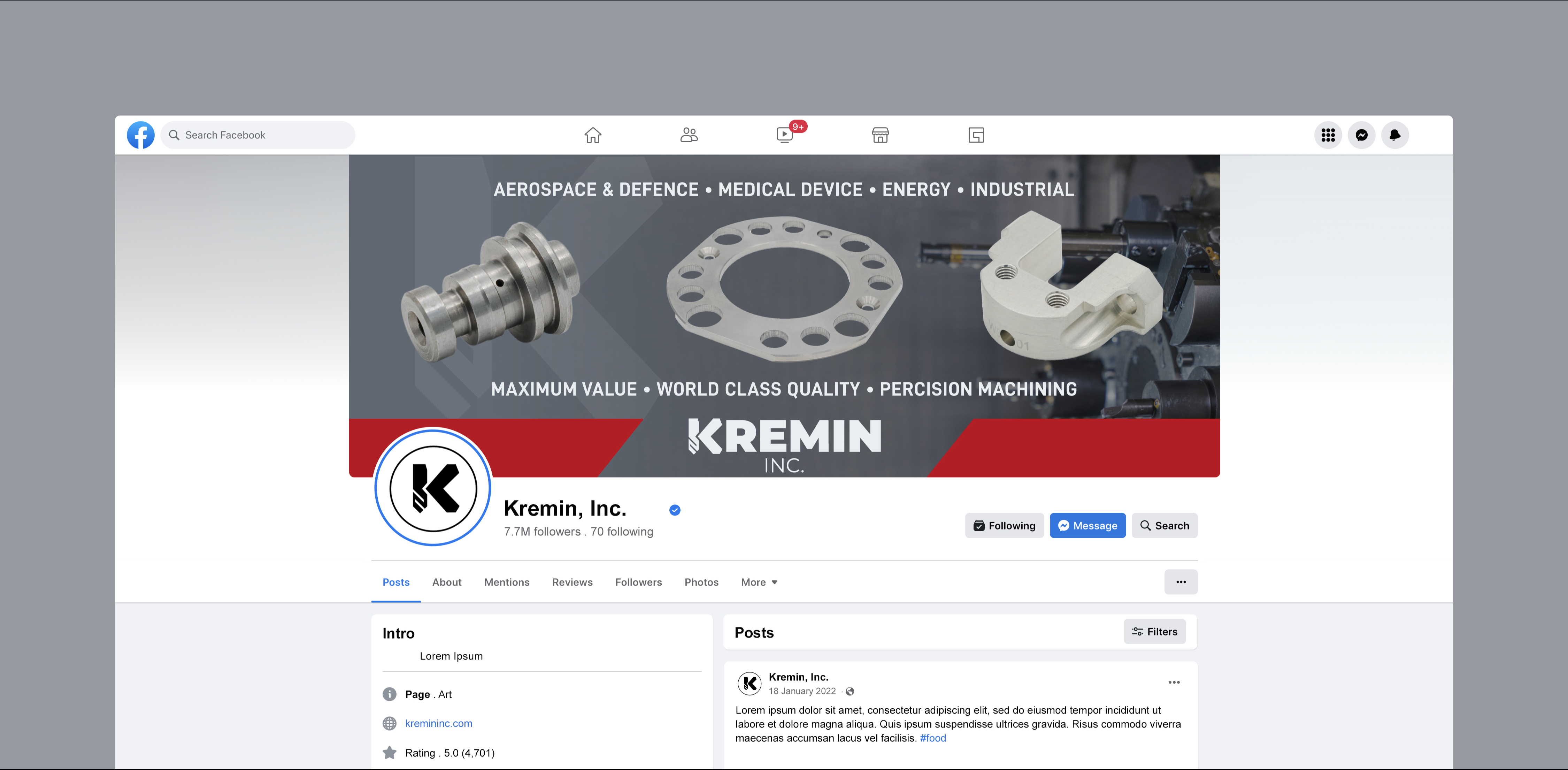Screen dimensions: 1568x770
Task: Click the Kremin, Inc. post author name
Action: tap(798, 677)
